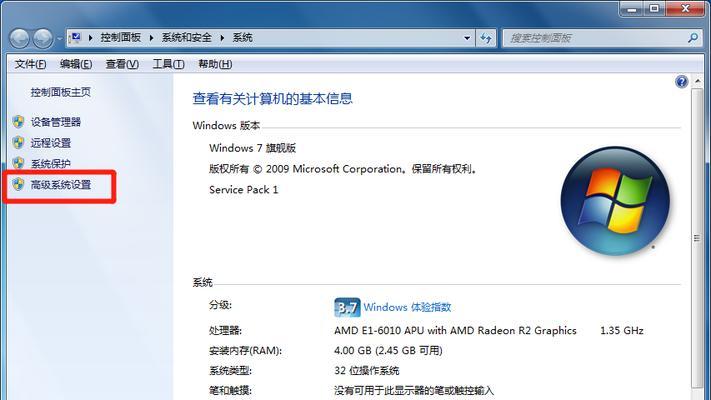Click the scrollbar up arrow
The height and width of the screenshot is (400, 711).
coord(697,81)
